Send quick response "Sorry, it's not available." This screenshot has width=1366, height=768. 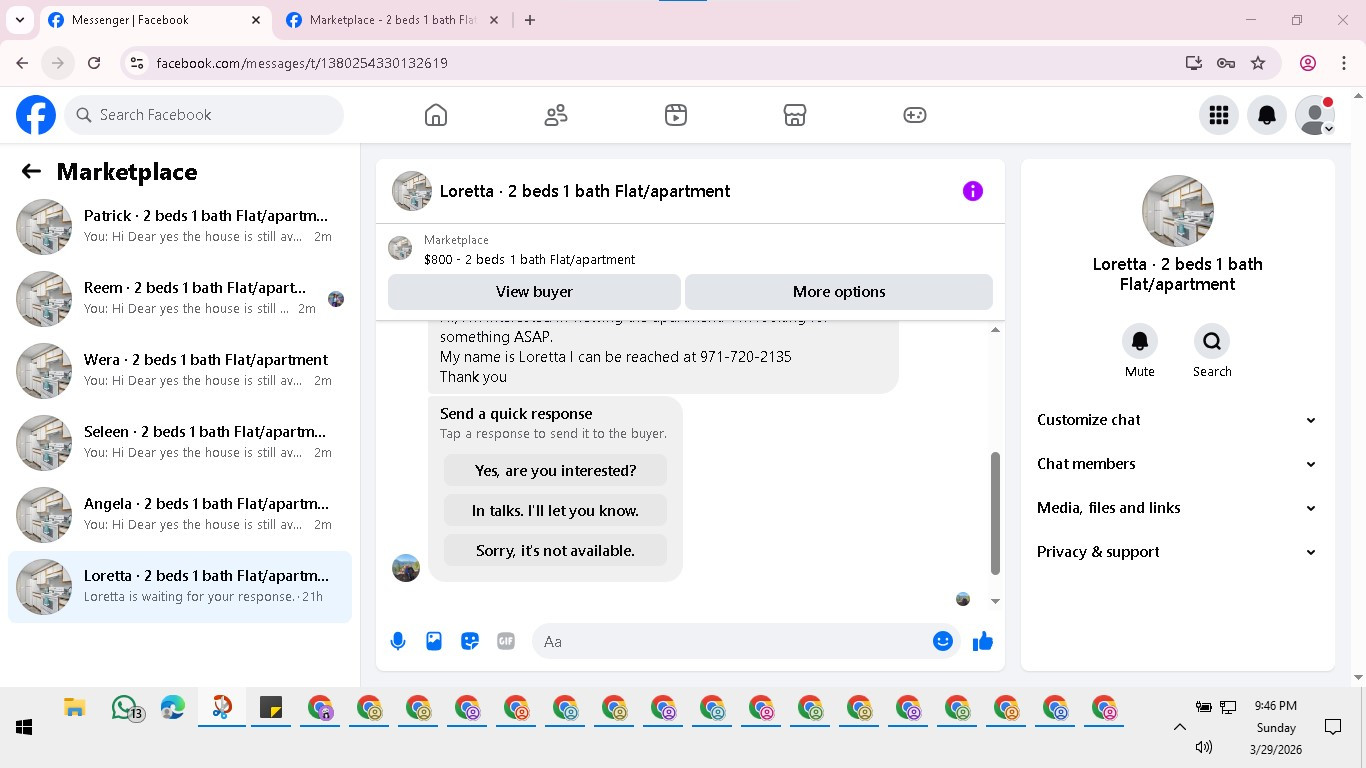click(x=555, y=550)
